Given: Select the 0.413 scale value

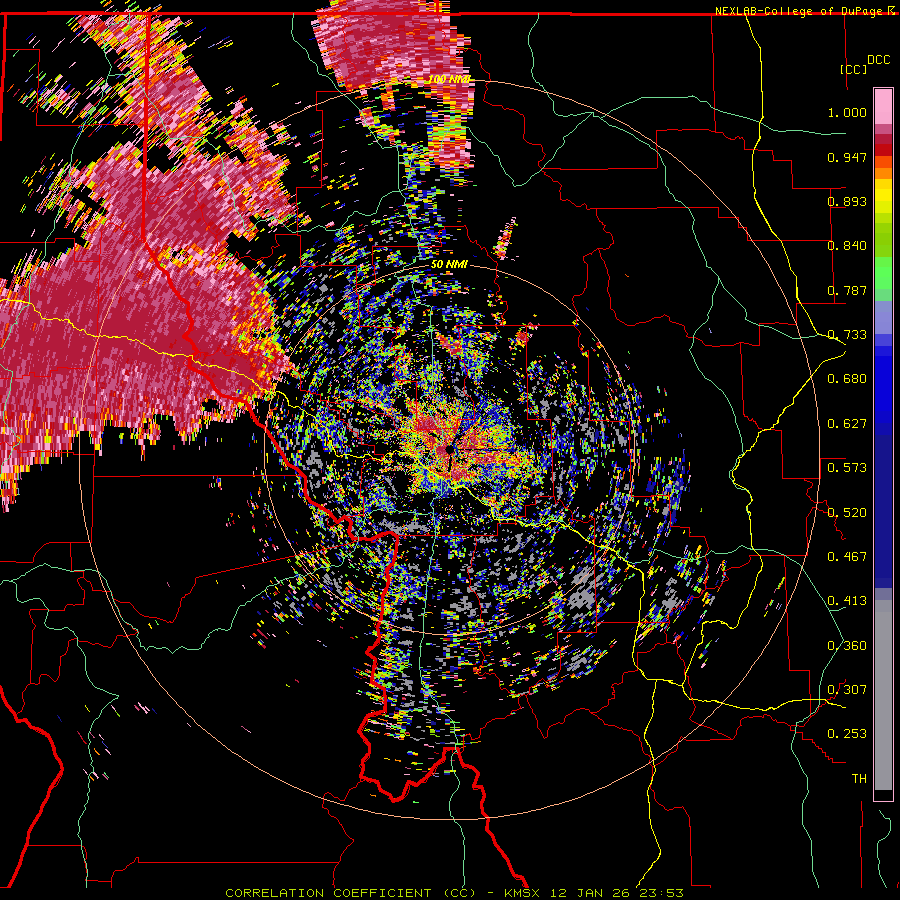Looking at the screenshot, I should [x=847, y=601].
